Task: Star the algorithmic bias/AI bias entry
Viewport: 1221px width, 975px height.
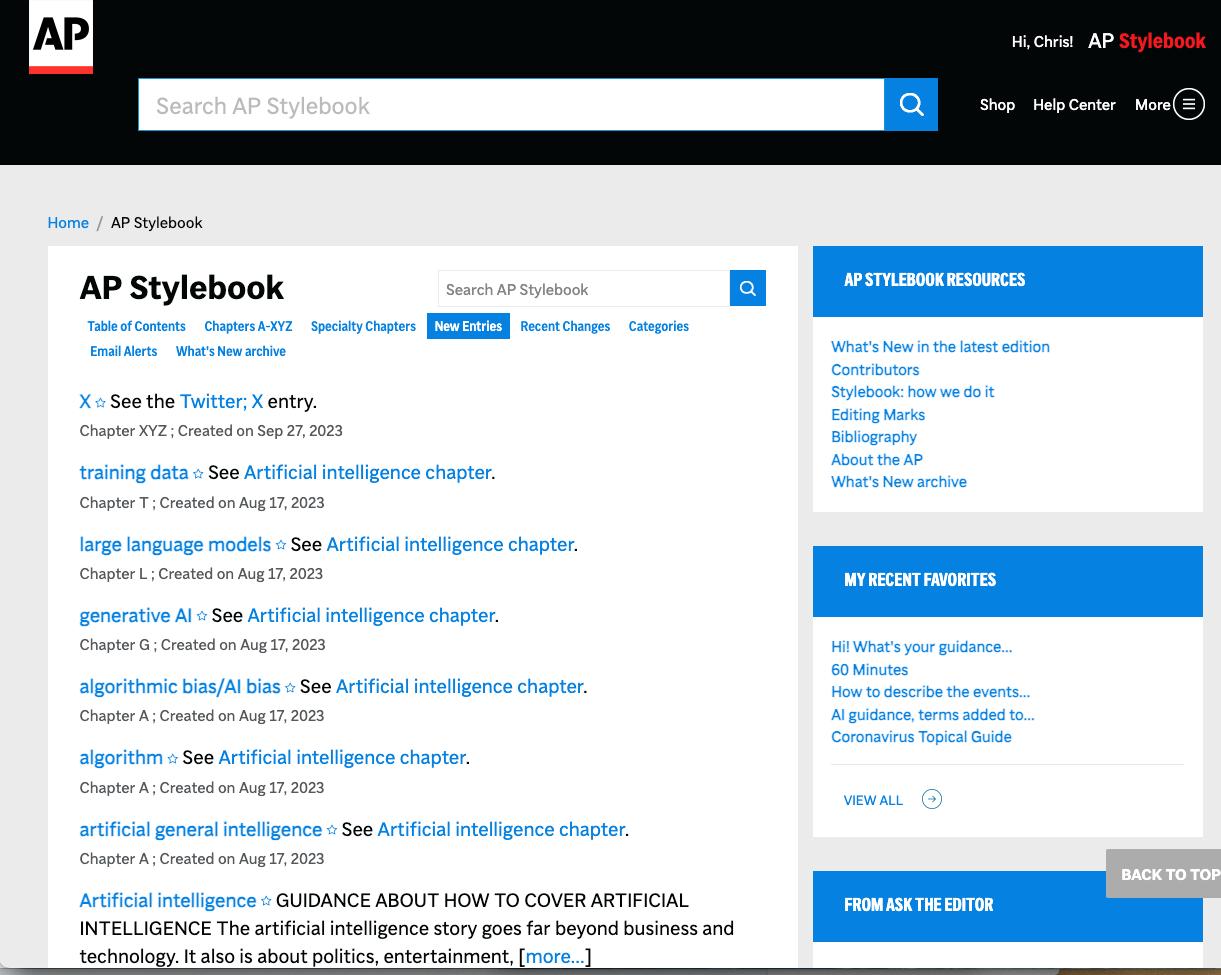Action: [x=290, y=688]
